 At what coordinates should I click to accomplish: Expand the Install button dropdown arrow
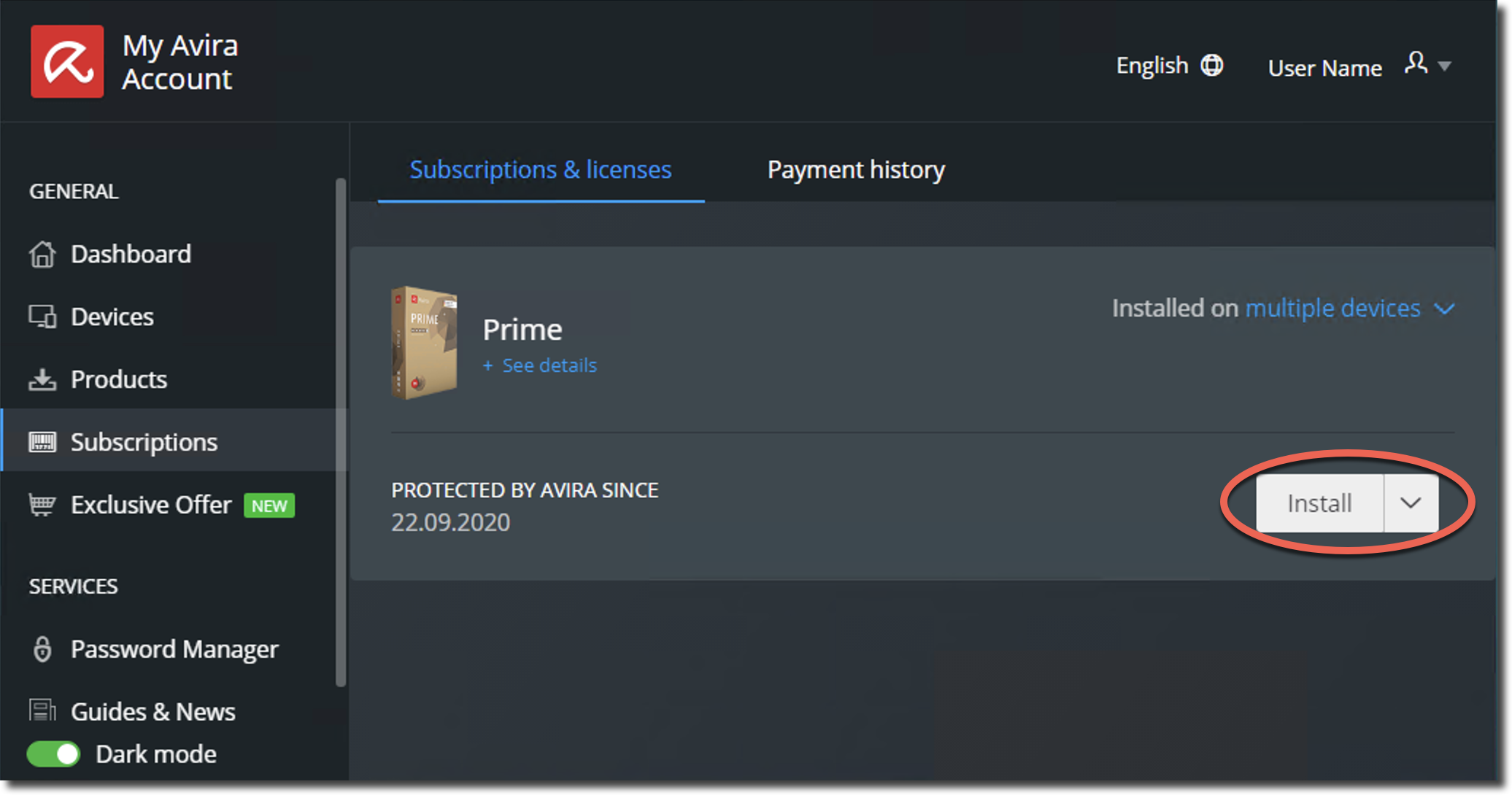click(1411, 503)
